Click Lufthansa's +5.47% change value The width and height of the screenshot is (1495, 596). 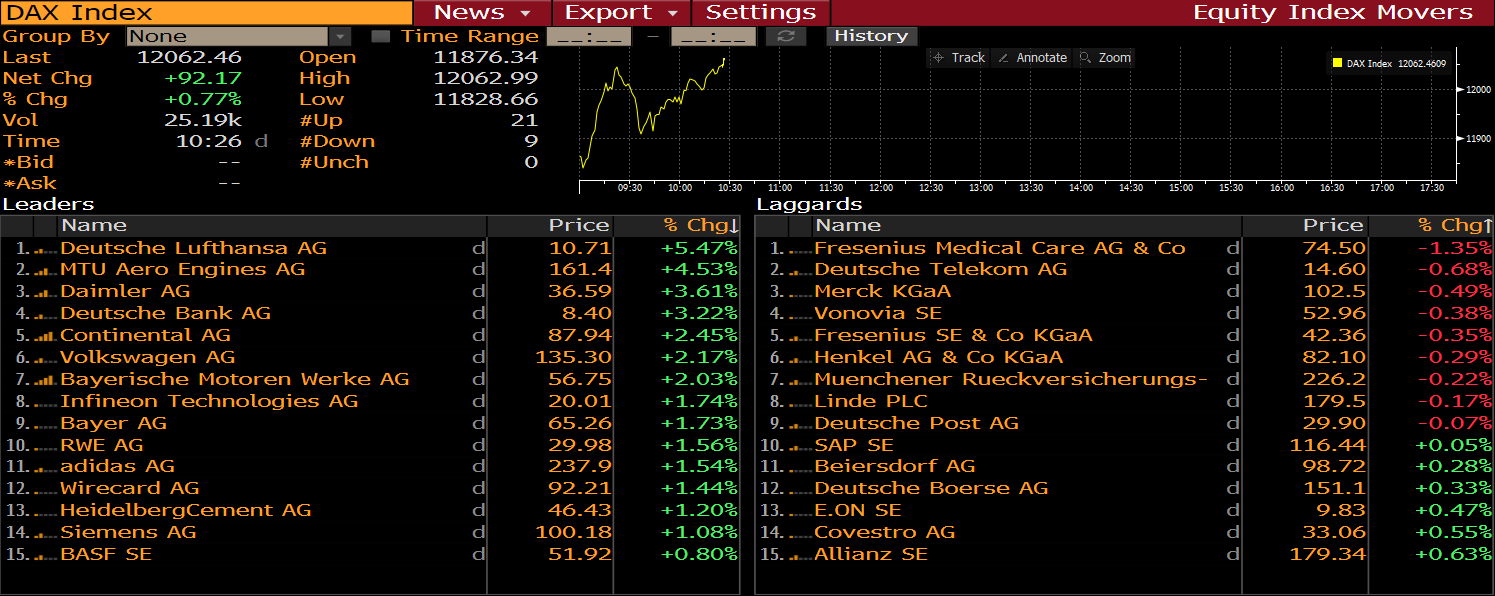click(699, 248)
